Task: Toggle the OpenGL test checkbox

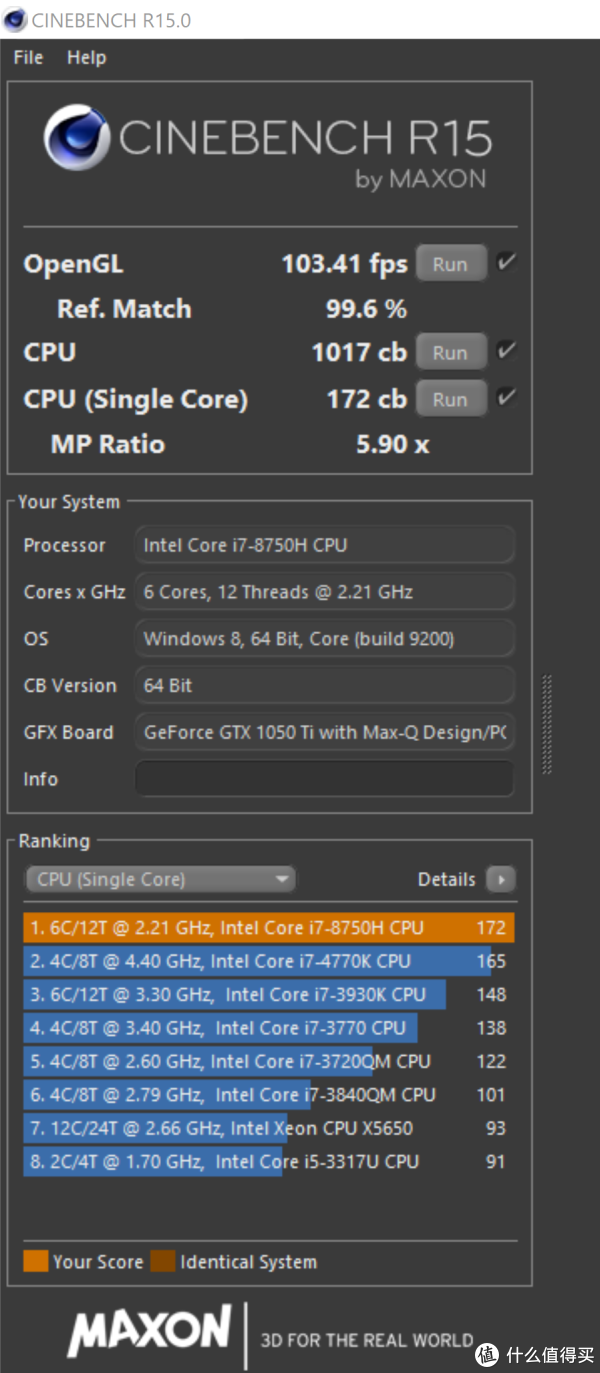Action: click(506, 263)
